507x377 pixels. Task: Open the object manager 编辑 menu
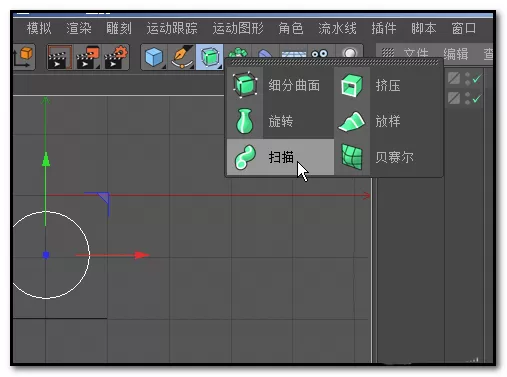(x=456, y=53)
